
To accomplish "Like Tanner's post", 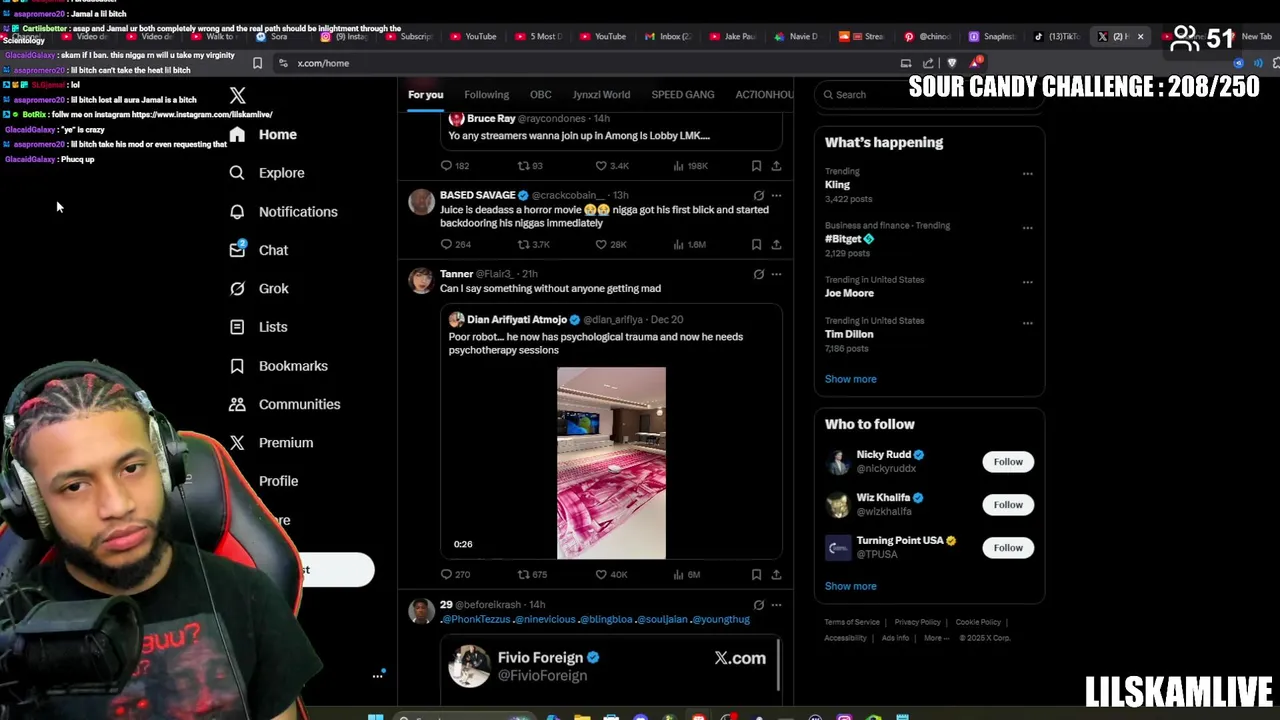I will pos(611,574).
